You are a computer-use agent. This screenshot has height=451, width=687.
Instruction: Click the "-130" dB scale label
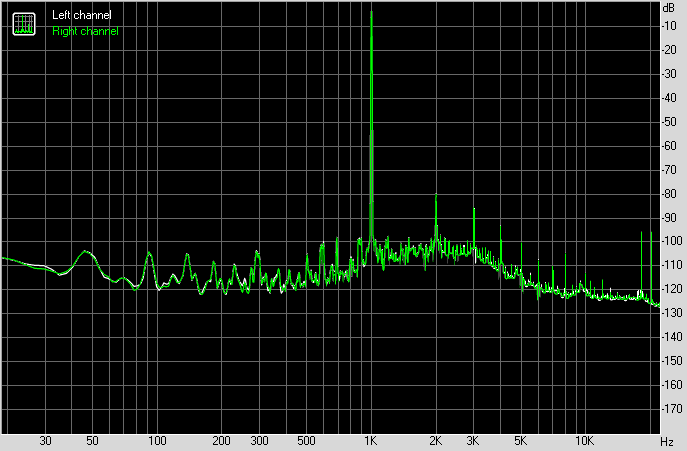[x=672, y=313]
